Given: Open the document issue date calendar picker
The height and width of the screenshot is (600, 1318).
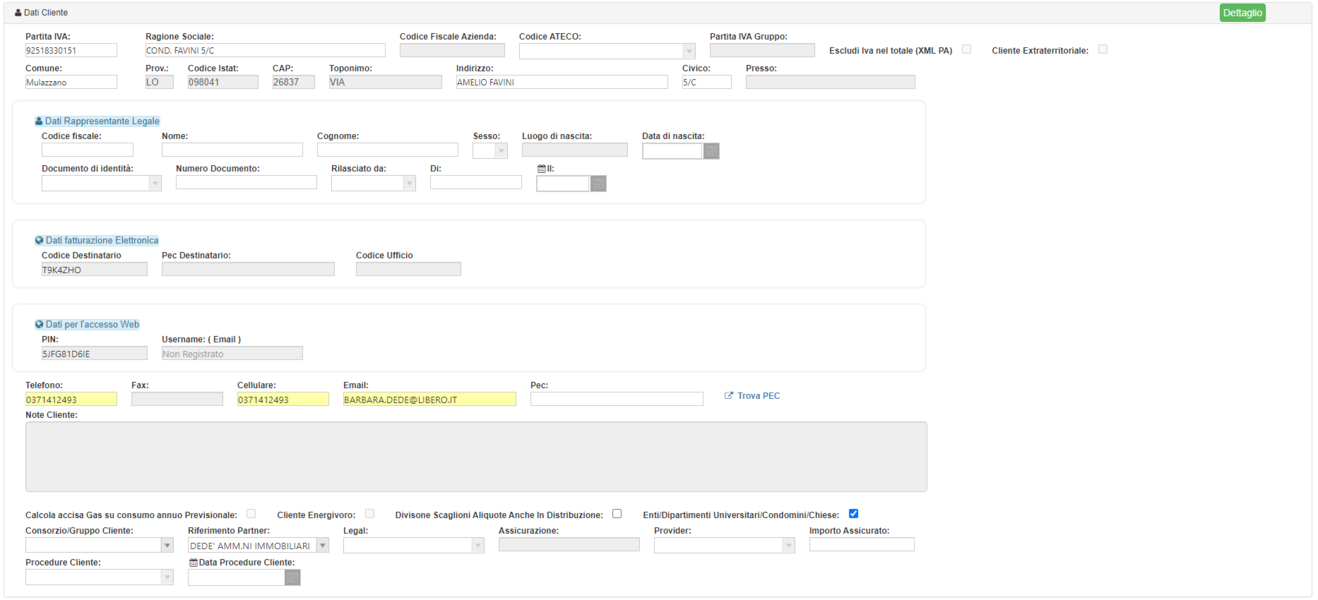Looking at the screenshot, I should [x=598, y=184].
